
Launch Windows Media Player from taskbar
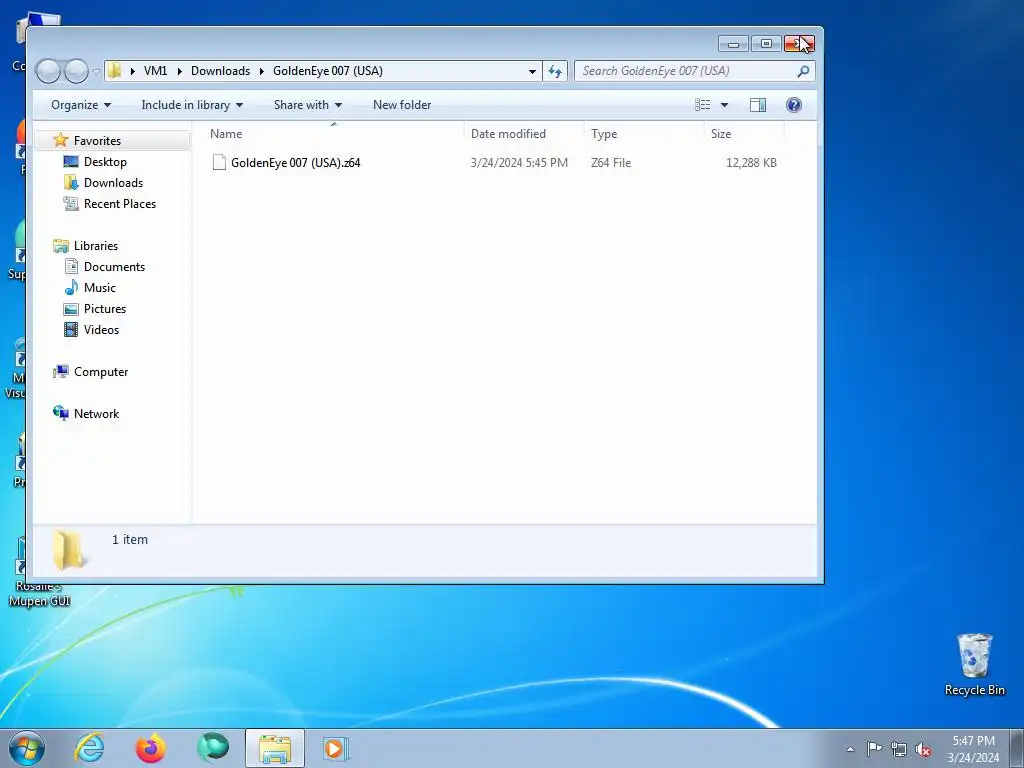pyautogui.click(x=336, y=748)
